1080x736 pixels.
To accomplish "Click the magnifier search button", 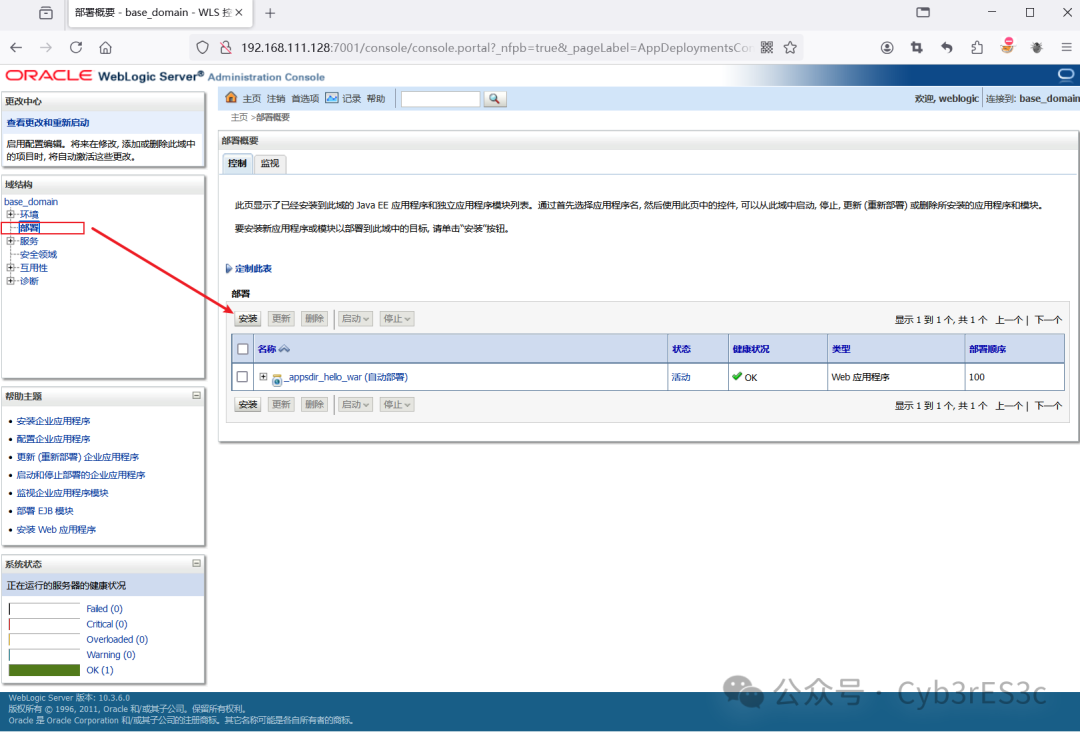I will click(x=495, y=99).
